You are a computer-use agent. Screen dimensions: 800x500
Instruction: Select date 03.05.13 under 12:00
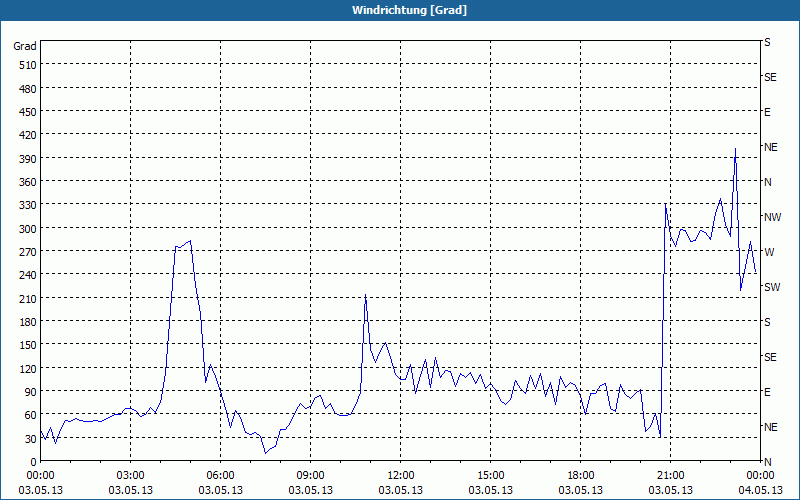click(401, 490)
